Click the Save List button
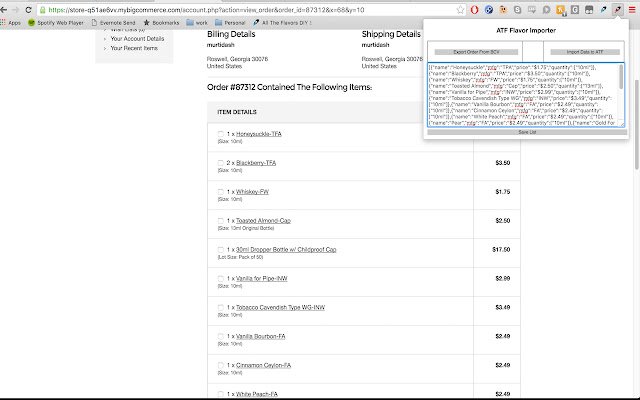 527,132
